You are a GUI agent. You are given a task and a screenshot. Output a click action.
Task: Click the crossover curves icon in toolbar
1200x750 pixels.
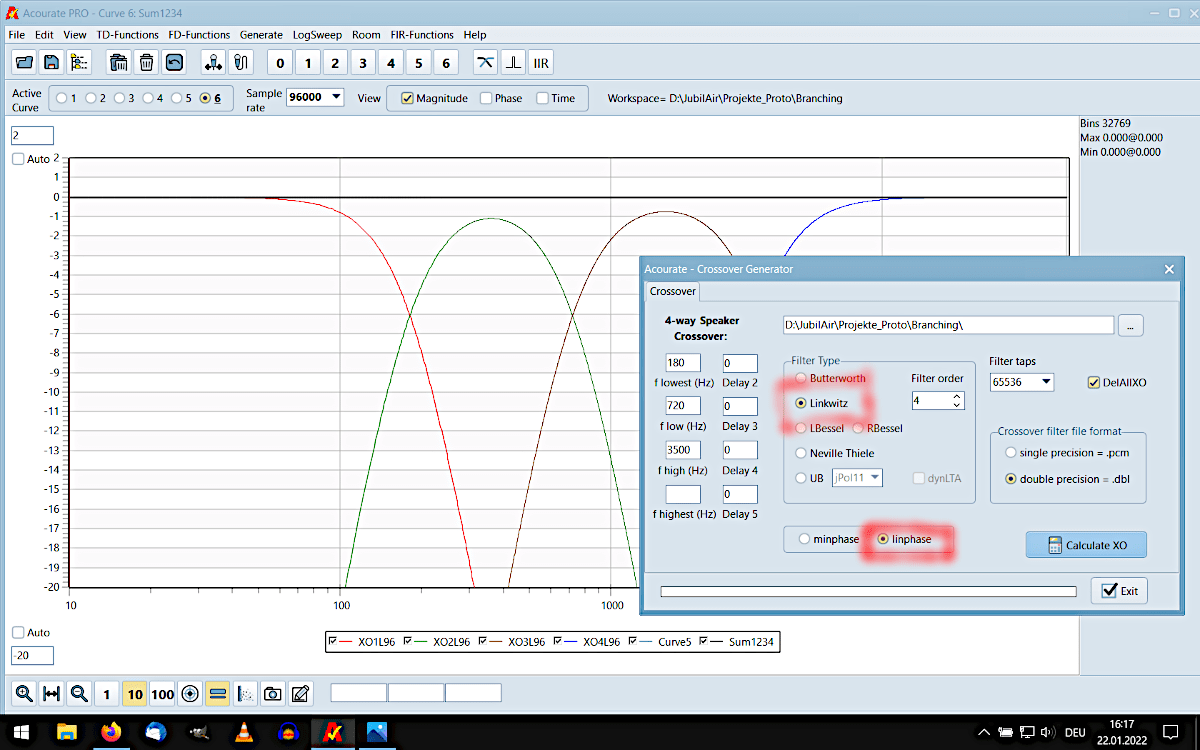[486, 63]
